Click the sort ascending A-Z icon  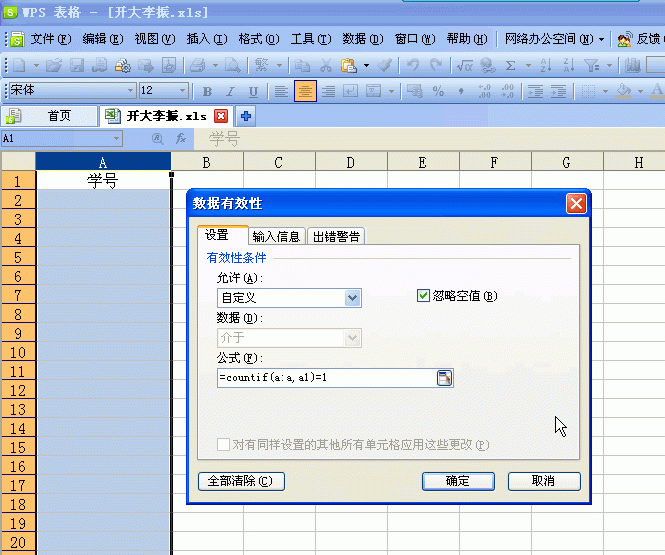(x=546, y=65)
